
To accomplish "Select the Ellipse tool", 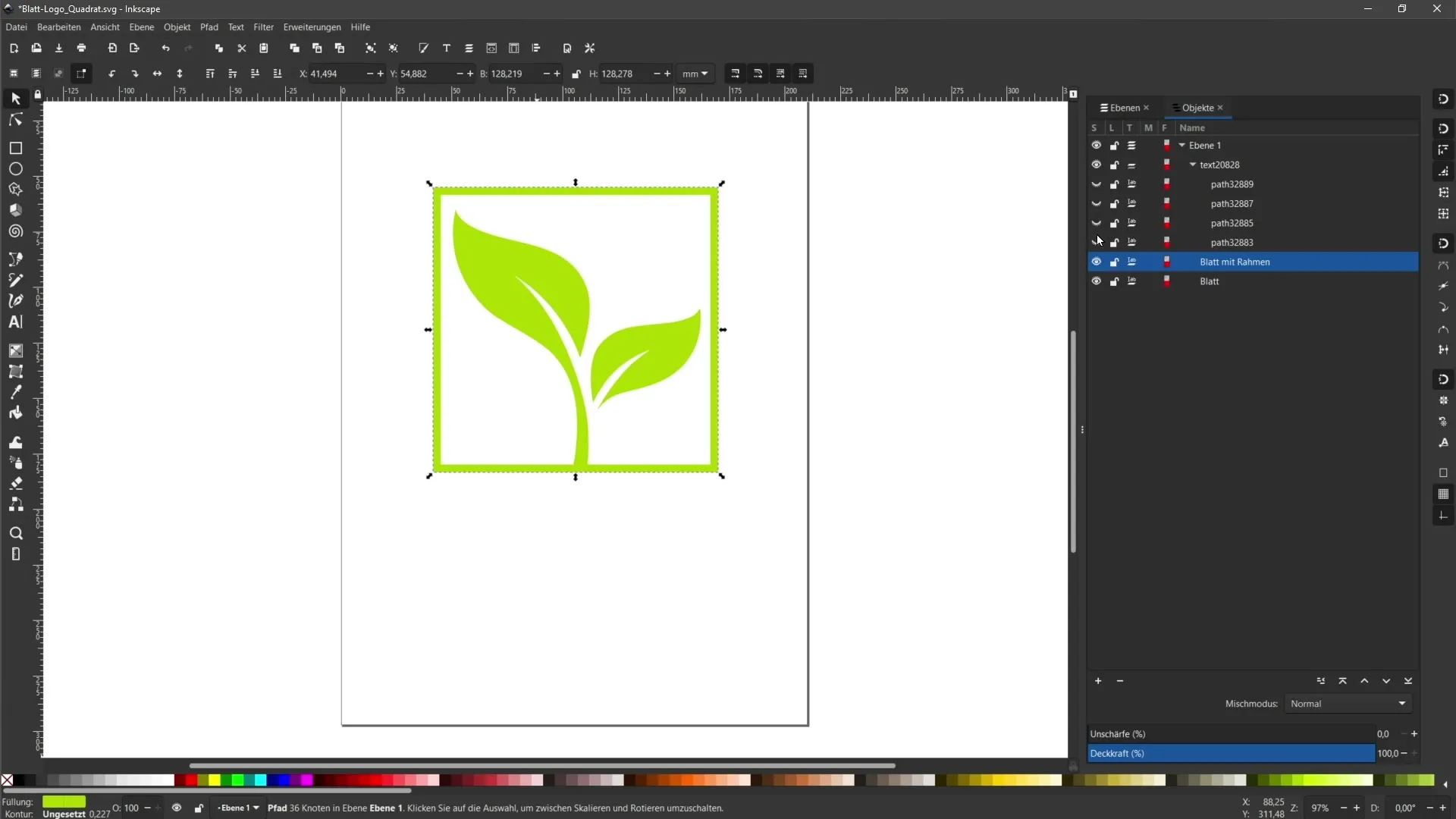I will click(15, 168).
